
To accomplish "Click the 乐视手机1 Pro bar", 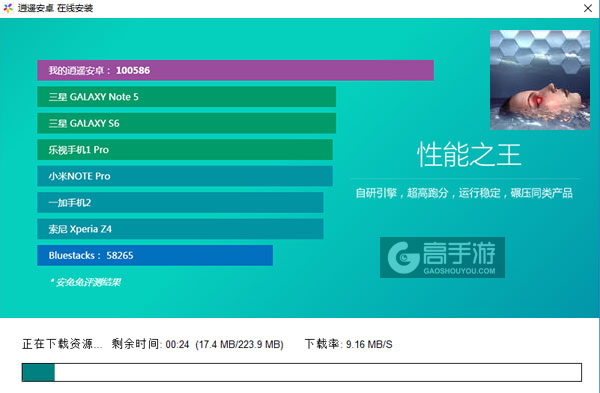I will pyautogui.click(x=185, y=150).
